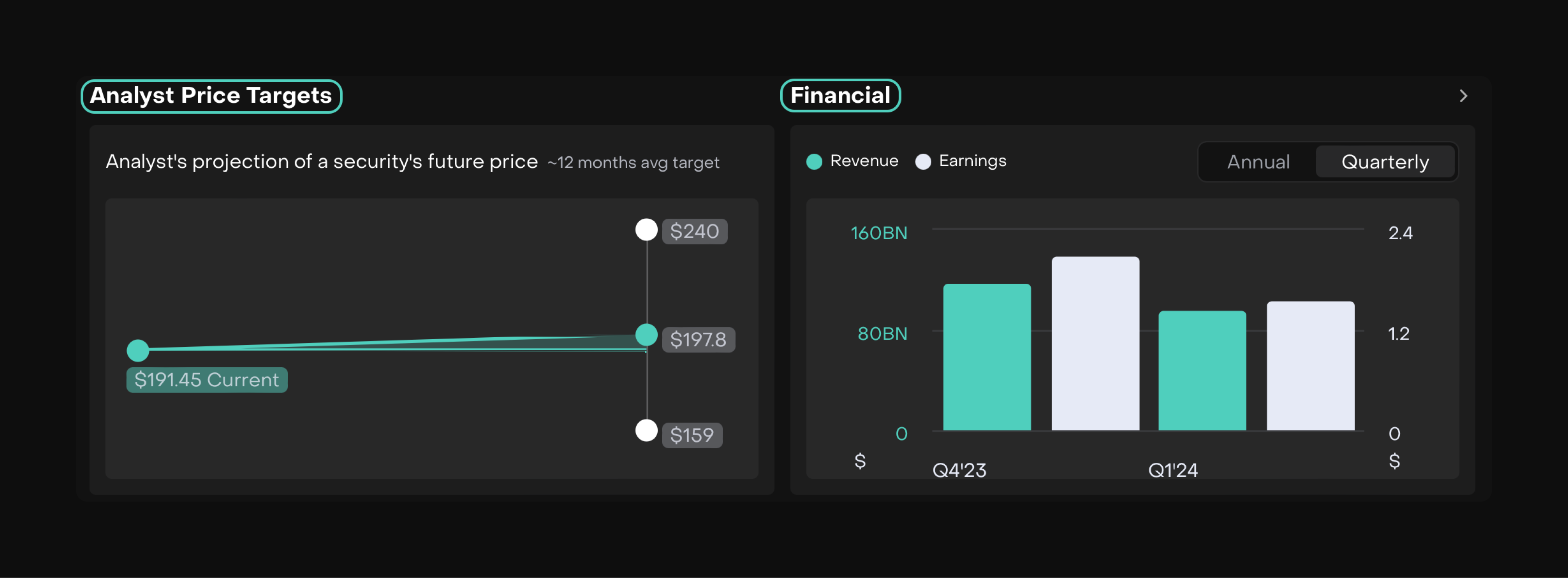Viewport: 1568px width, 578px height.
Task: Click the $240 price label
Action: coord(694,231)
